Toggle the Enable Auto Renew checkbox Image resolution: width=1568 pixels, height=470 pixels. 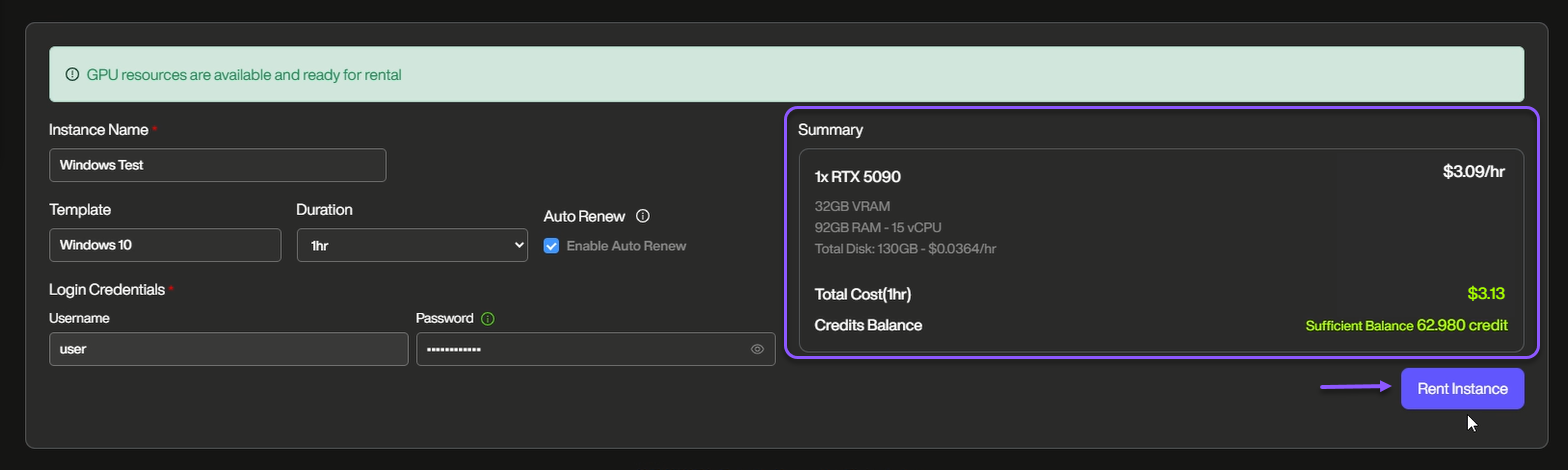551,246
